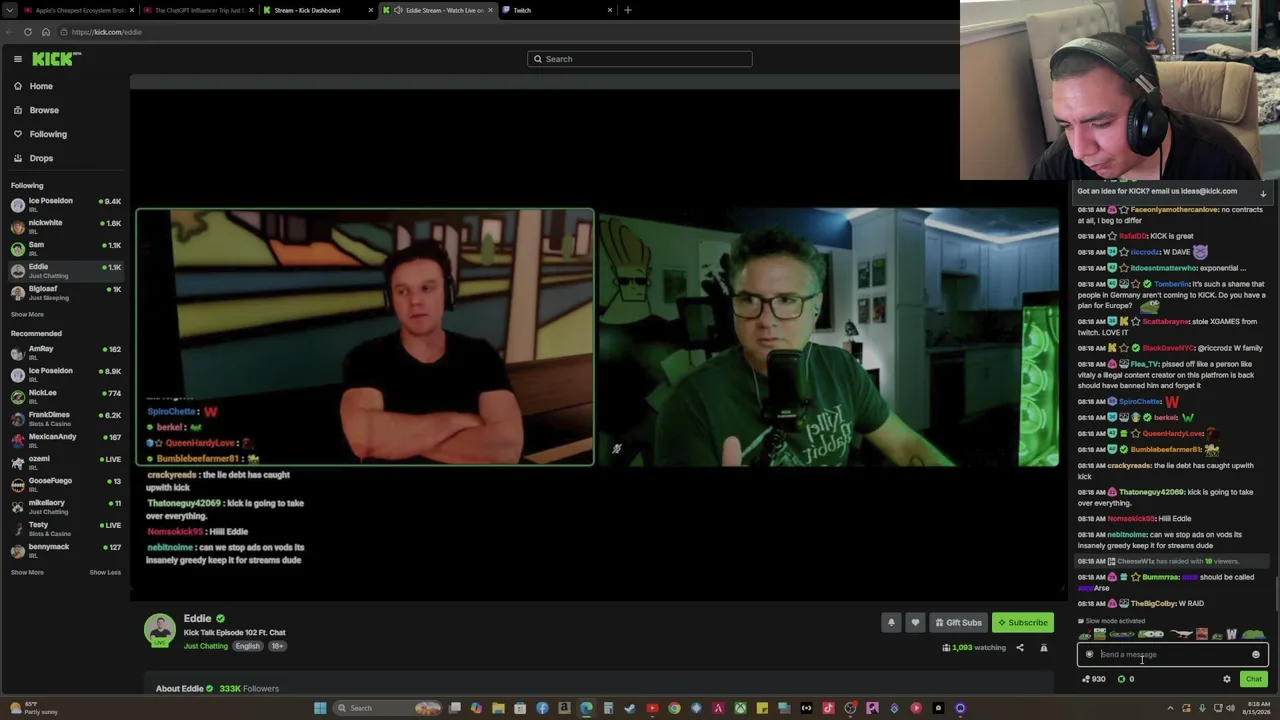Click the green Chat send button

coord(1253,679)
